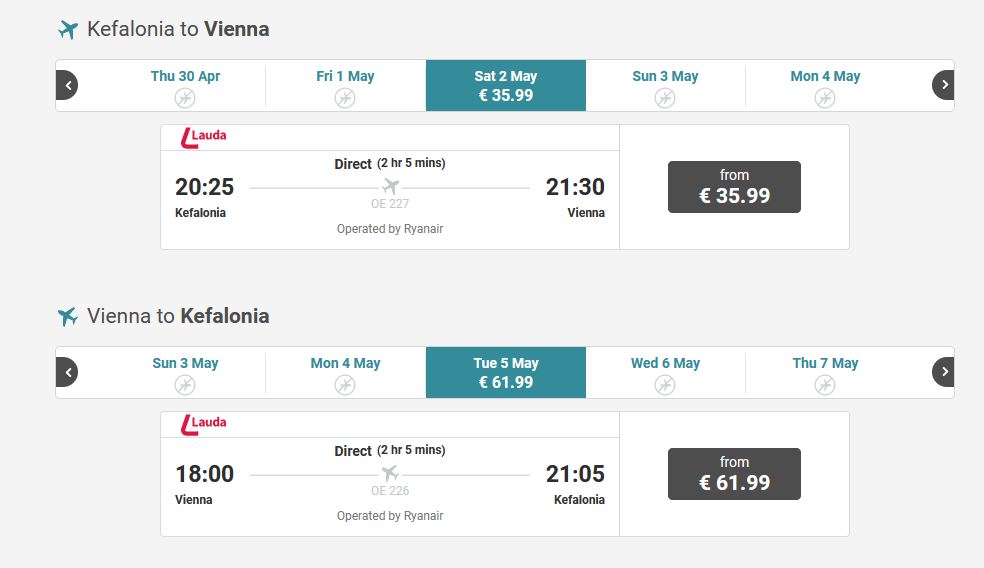Viewport: 984px width, 568px height.
Task: Choose the Tue 5 May €61.99 tab
Action: [506, 373]
